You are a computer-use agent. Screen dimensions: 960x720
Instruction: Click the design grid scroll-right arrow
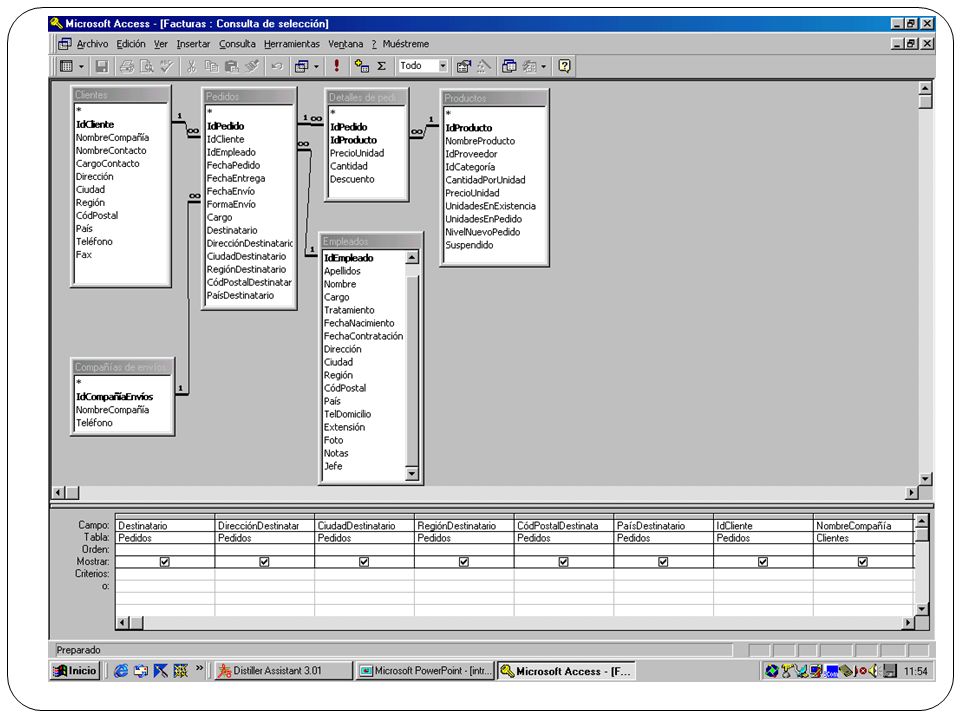908,623
